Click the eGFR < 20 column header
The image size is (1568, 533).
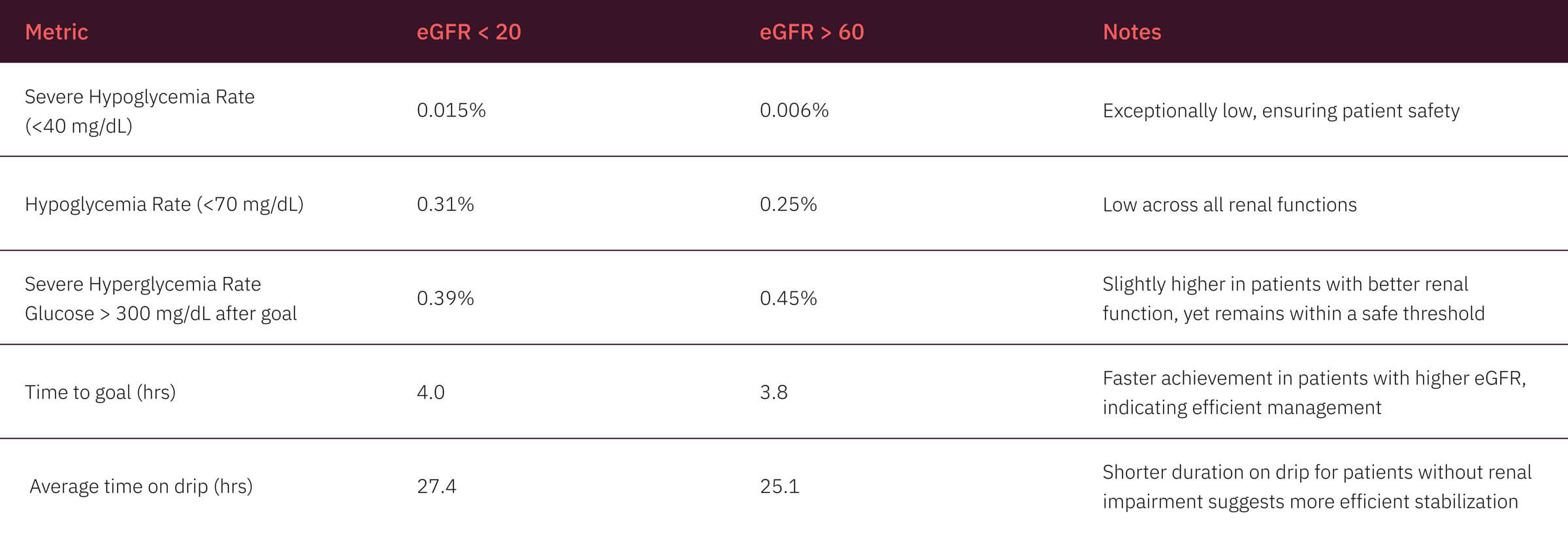point(468,32)
